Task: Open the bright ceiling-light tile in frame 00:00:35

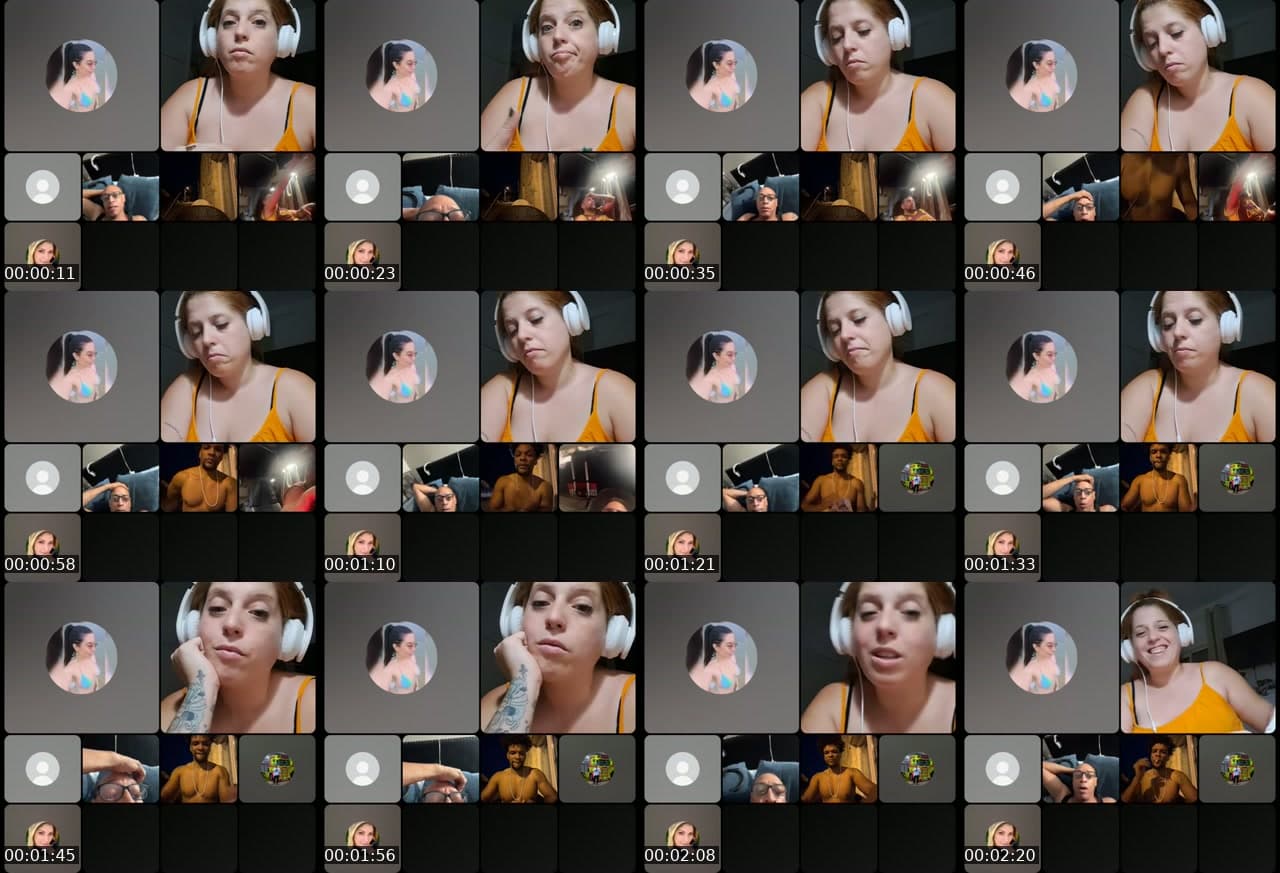Action: 917,187
